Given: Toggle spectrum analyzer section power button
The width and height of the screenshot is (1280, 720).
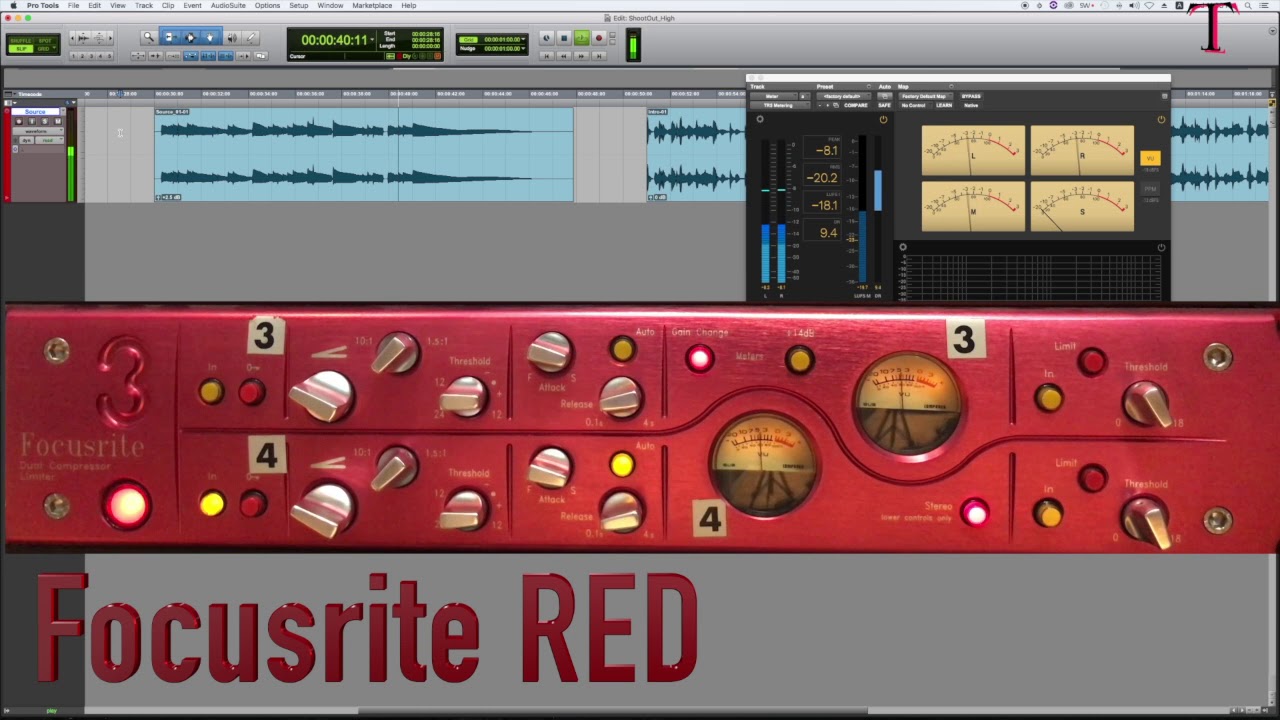Looking at the screenshot, I should click(x=1161, y=247).
